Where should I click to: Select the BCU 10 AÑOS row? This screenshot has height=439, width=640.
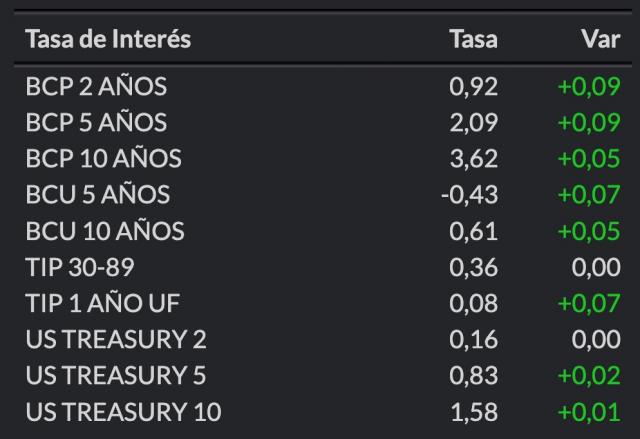pyautogui.click(x=323, y=231)
